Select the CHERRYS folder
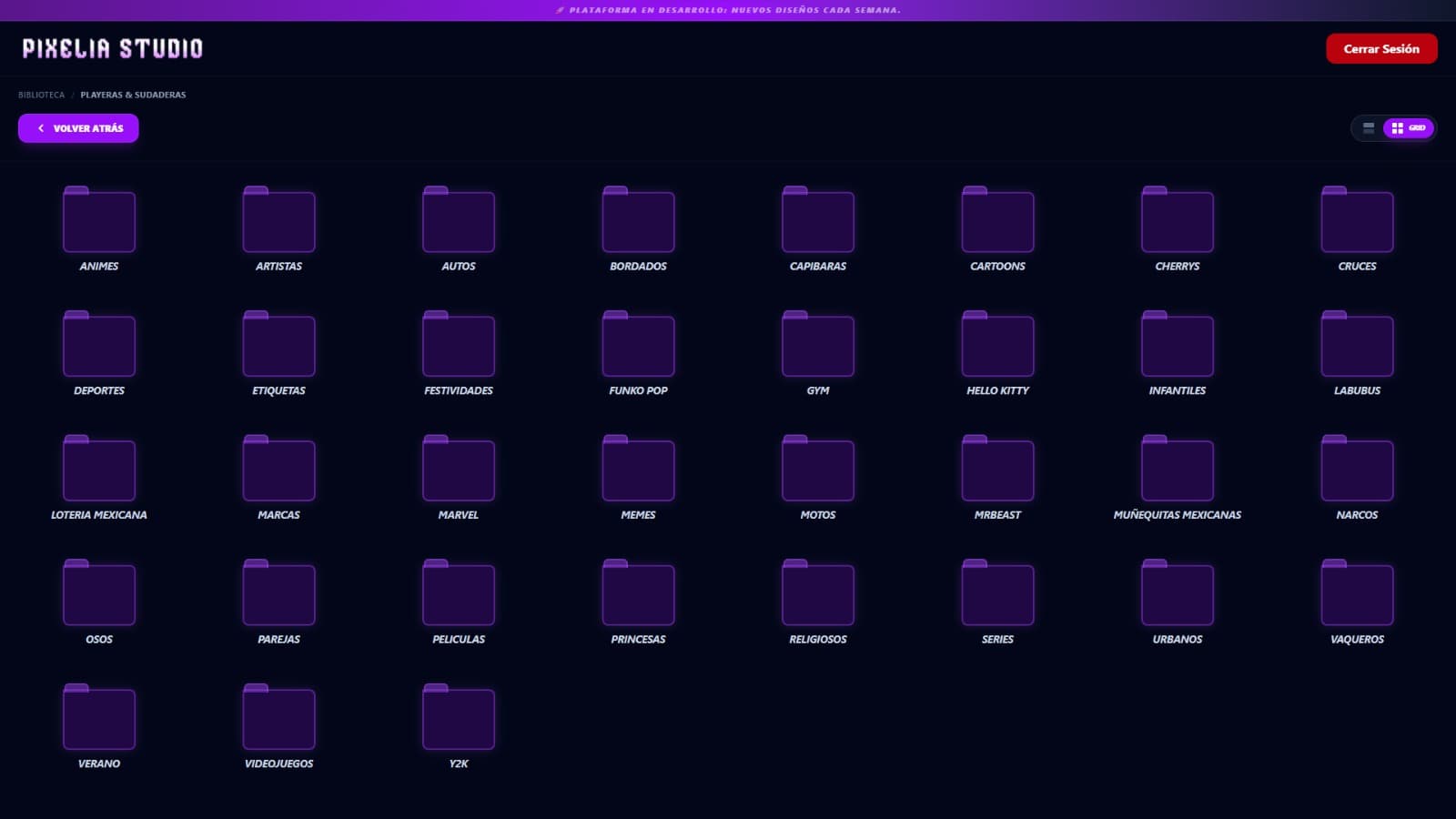The image size is (1456, 819). click(1177, 220)
